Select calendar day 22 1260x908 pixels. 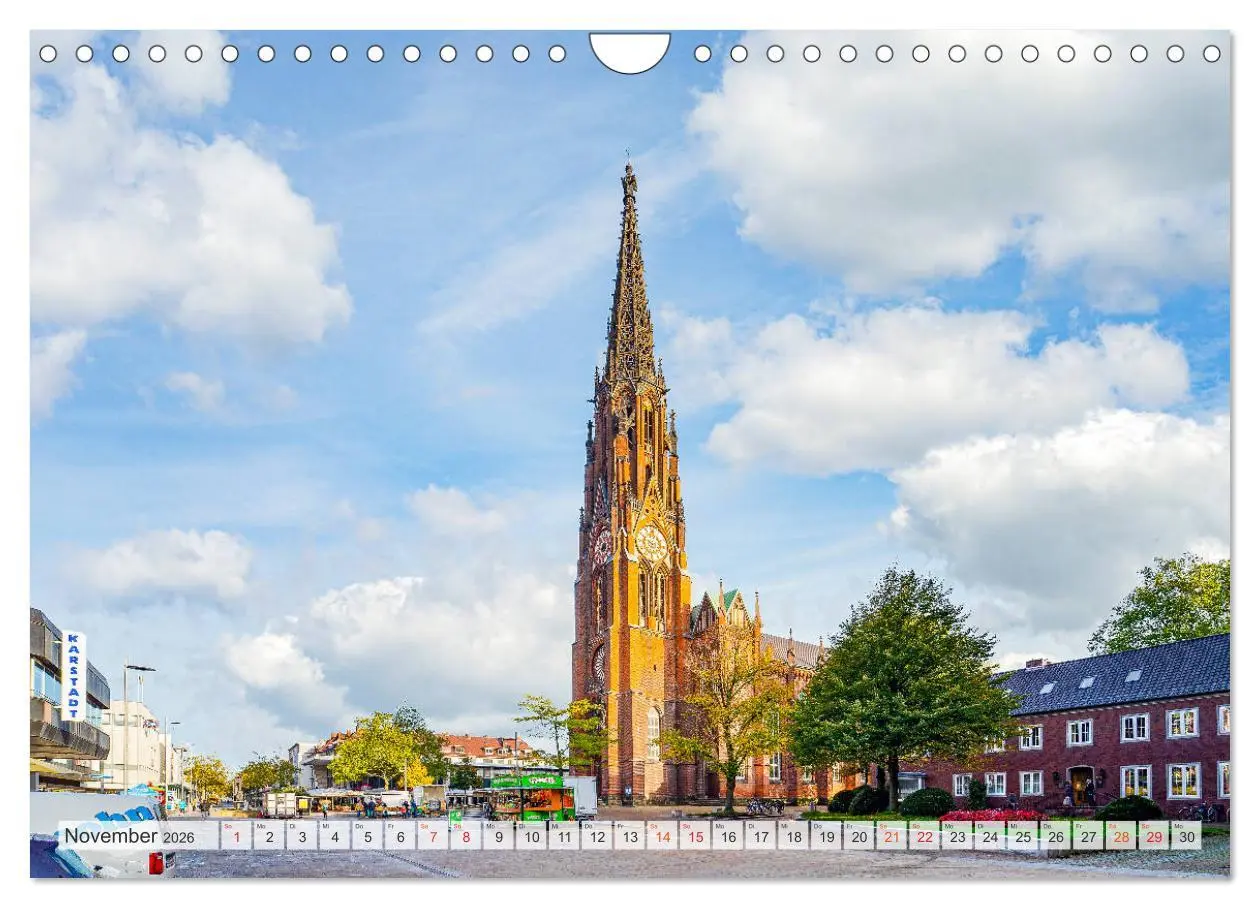click(x=924, y=836)
